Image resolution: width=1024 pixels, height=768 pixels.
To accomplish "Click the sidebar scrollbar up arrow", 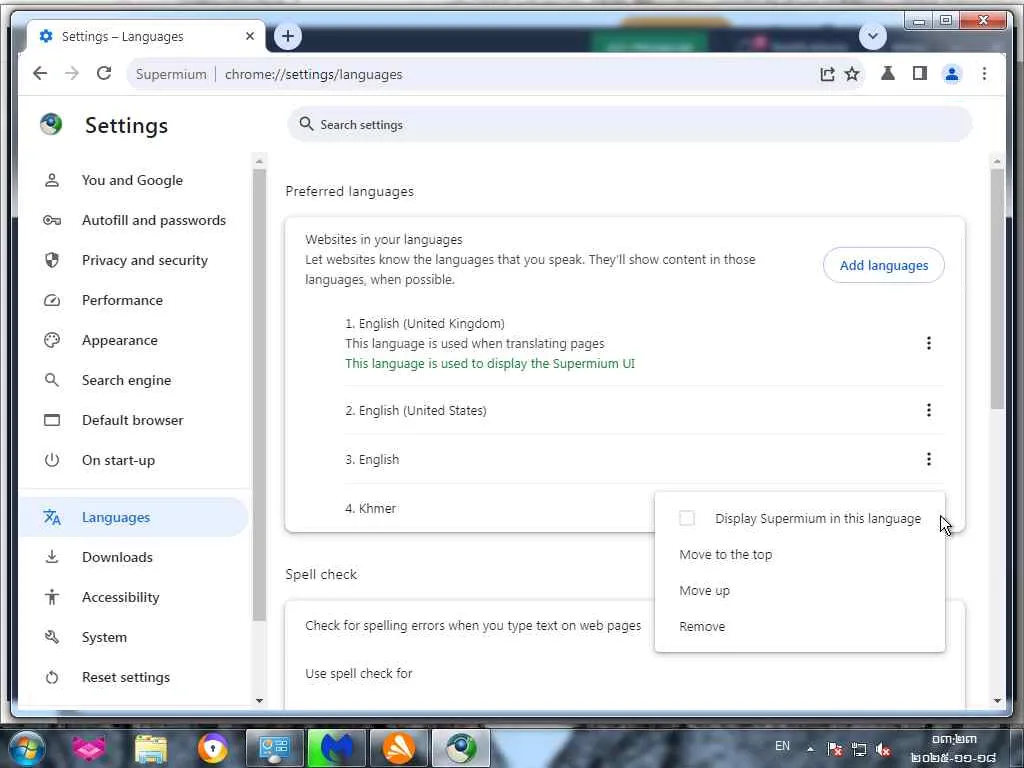I will [259, 161].
